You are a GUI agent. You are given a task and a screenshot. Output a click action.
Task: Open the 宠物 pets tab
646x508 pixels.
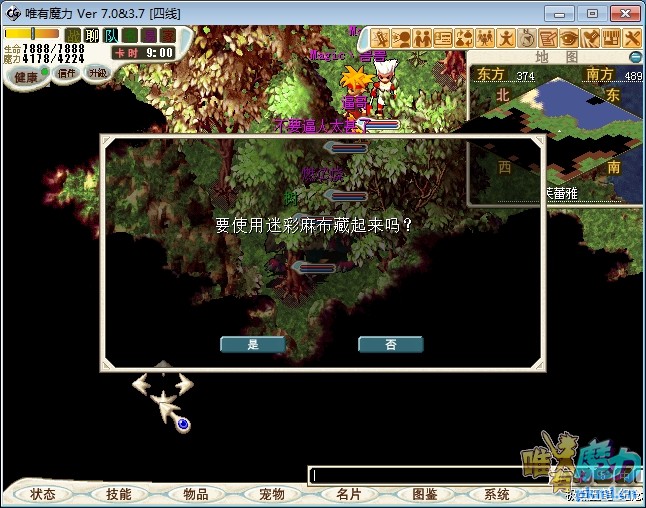pyautogui.click(x=271, y=494)
